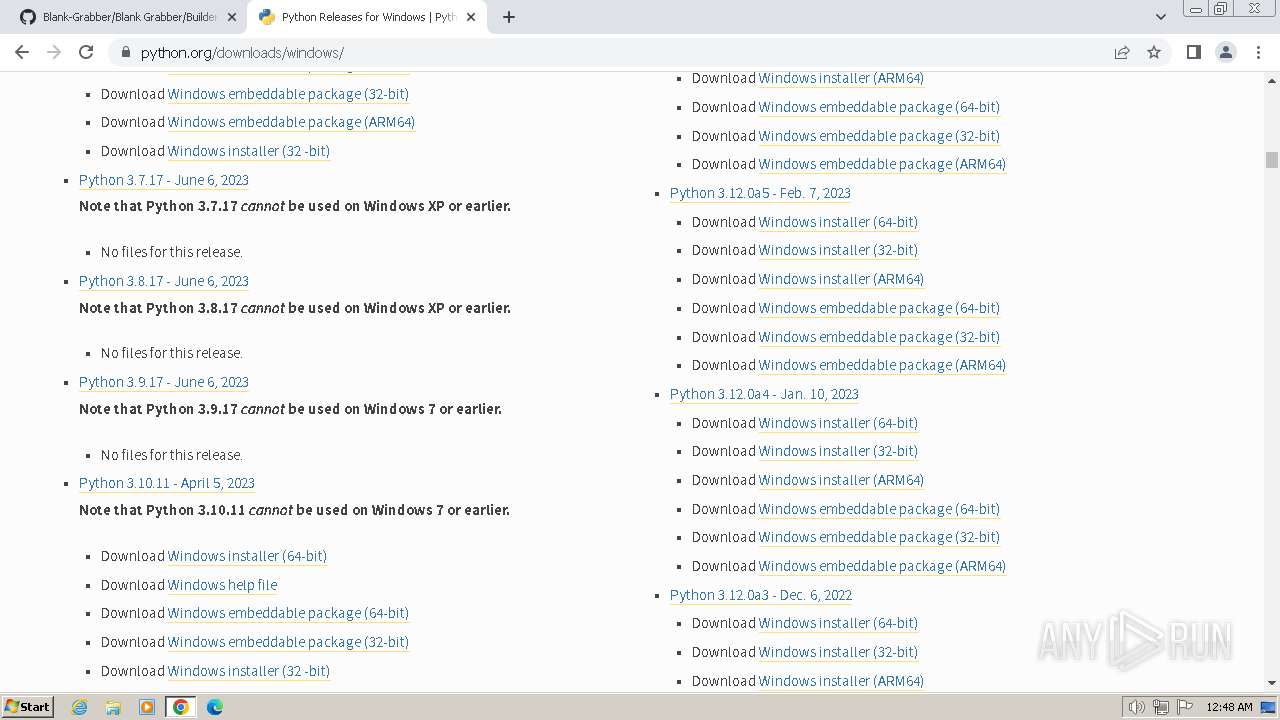Download Windows installer (32-bit) for Python 3.12.0a4
Viewport: 1280px width, 720px height.
point(838,451)
